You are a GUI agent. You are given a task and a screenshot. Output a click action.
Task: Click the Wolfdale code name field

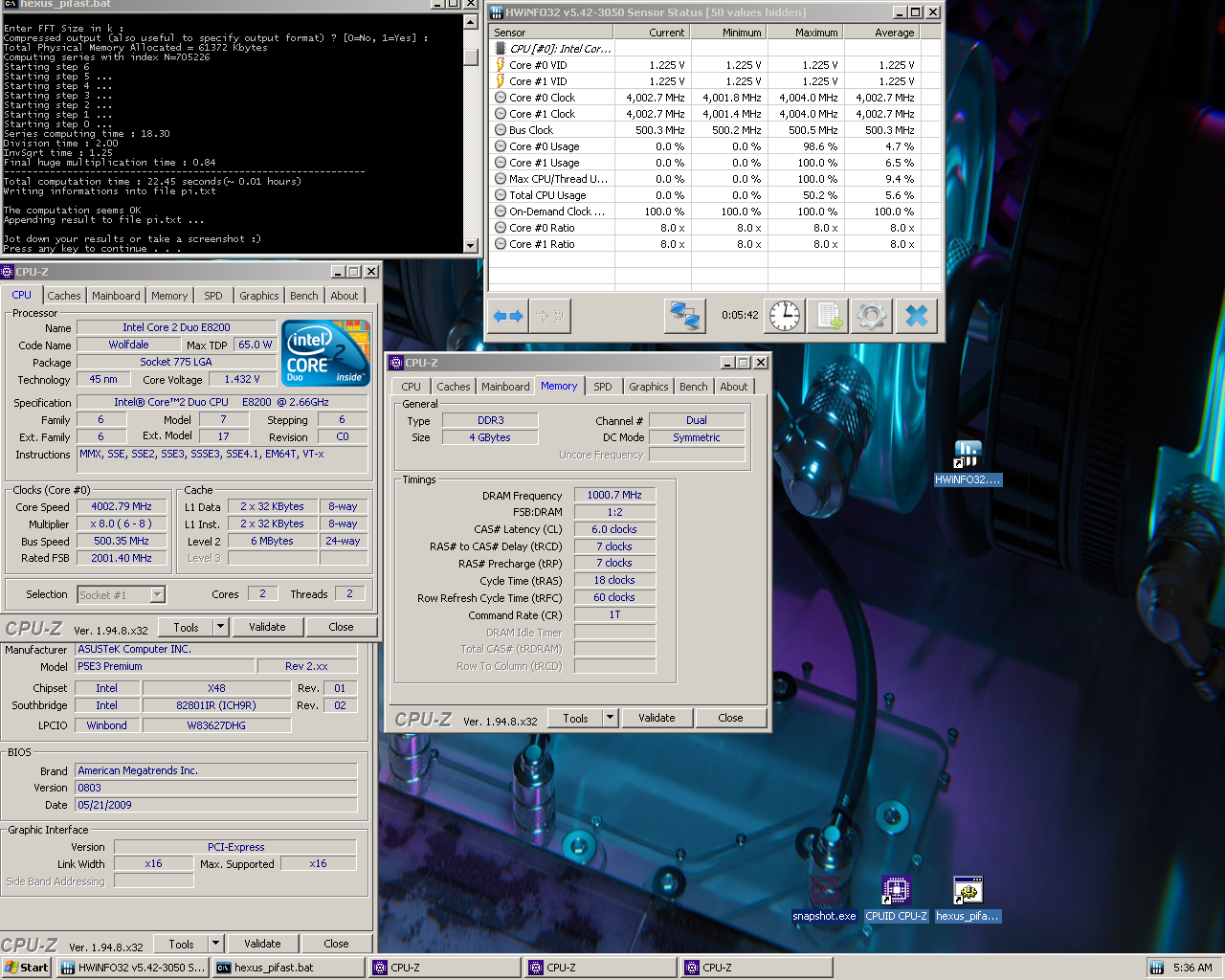click(128, 345)
